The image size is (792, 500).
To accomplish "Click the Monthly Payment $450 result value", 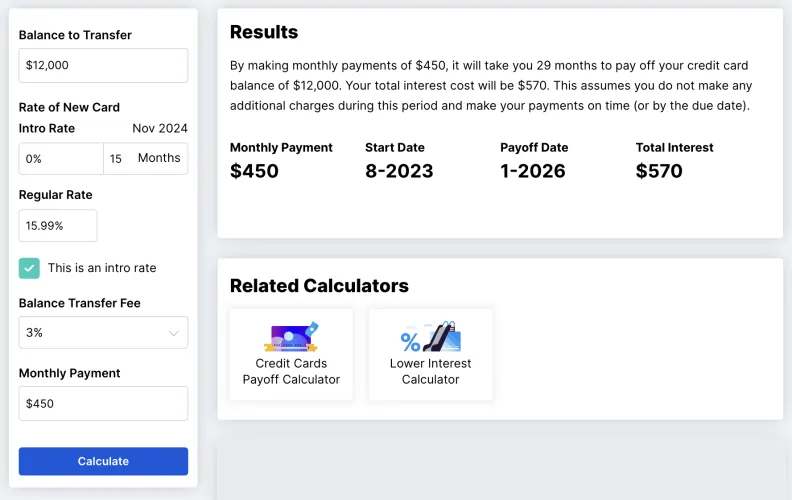I will pyautogui.click(x=254, y=171).
